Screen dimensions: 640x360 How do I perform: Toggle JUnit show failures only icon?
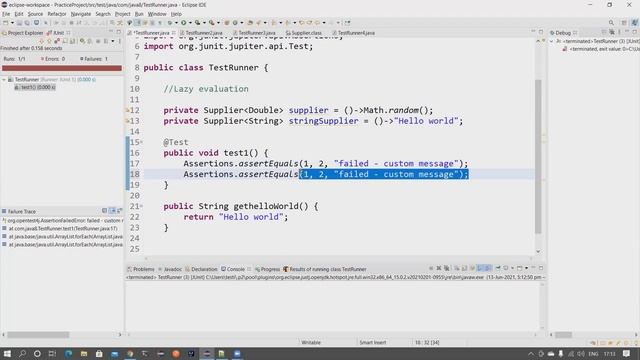[x=57, y=41]
